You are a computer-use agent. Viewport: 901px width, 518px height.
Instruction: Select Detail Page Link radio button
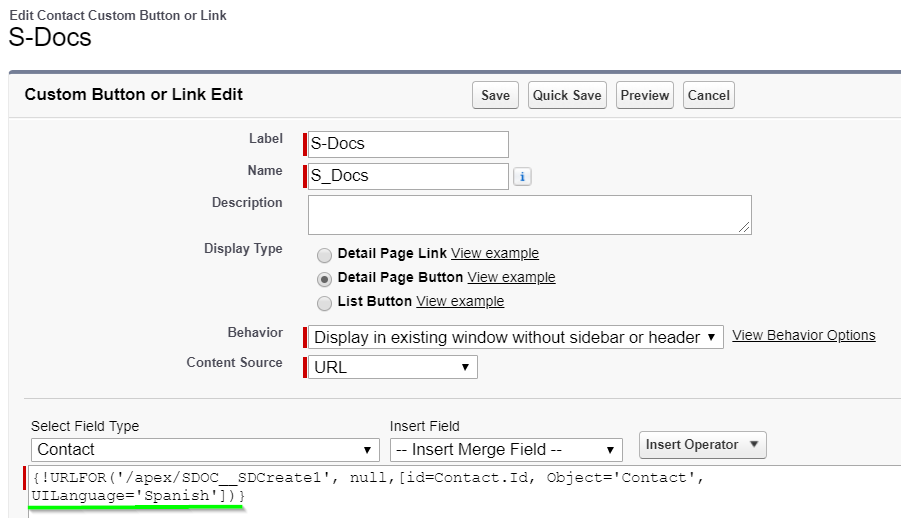pos(325,255)
